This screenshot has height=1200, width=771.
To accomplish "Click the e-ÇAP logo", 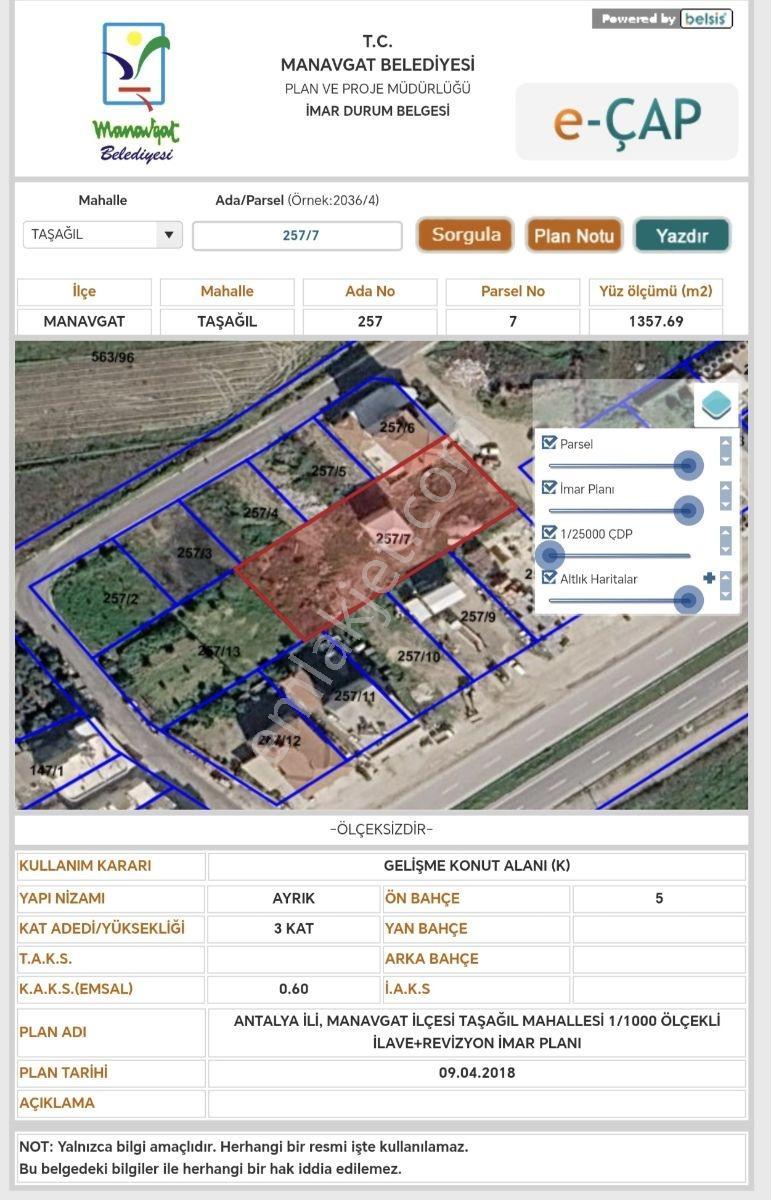I will coord(627,121).
